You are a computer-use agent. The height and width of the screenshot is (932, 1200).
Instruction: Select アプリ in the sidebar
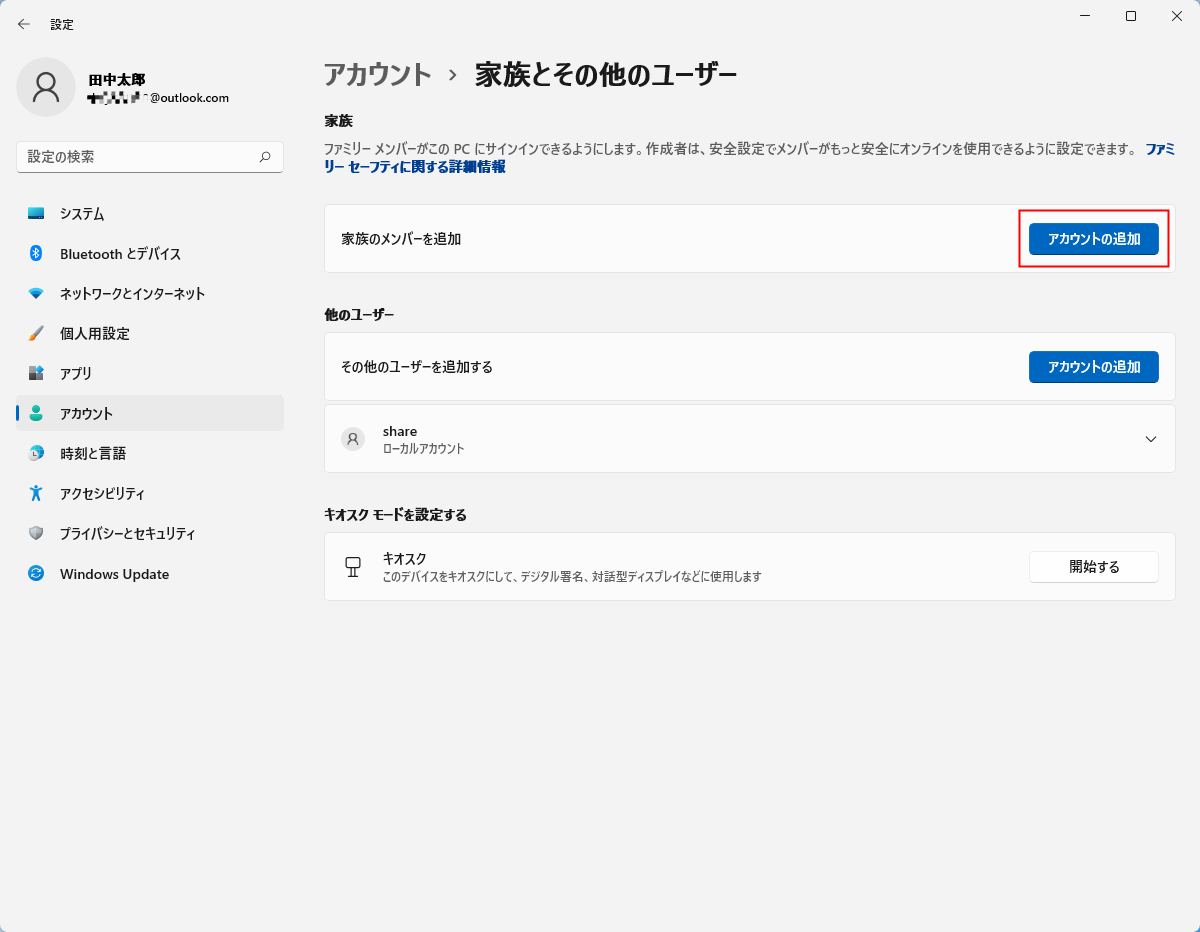pyautogui.click(x=150, y=373)
